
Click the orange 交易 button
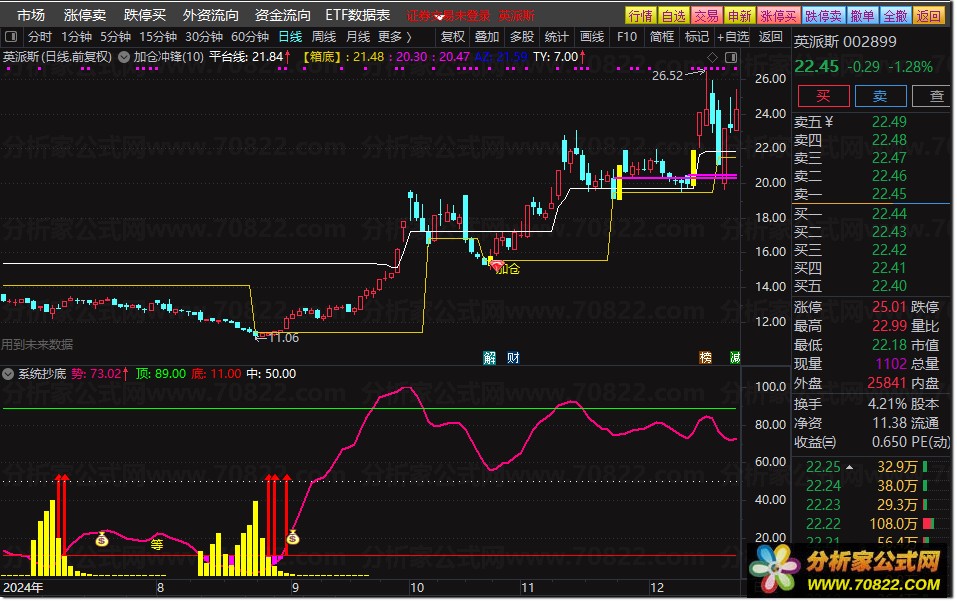(x=707, y=16)
